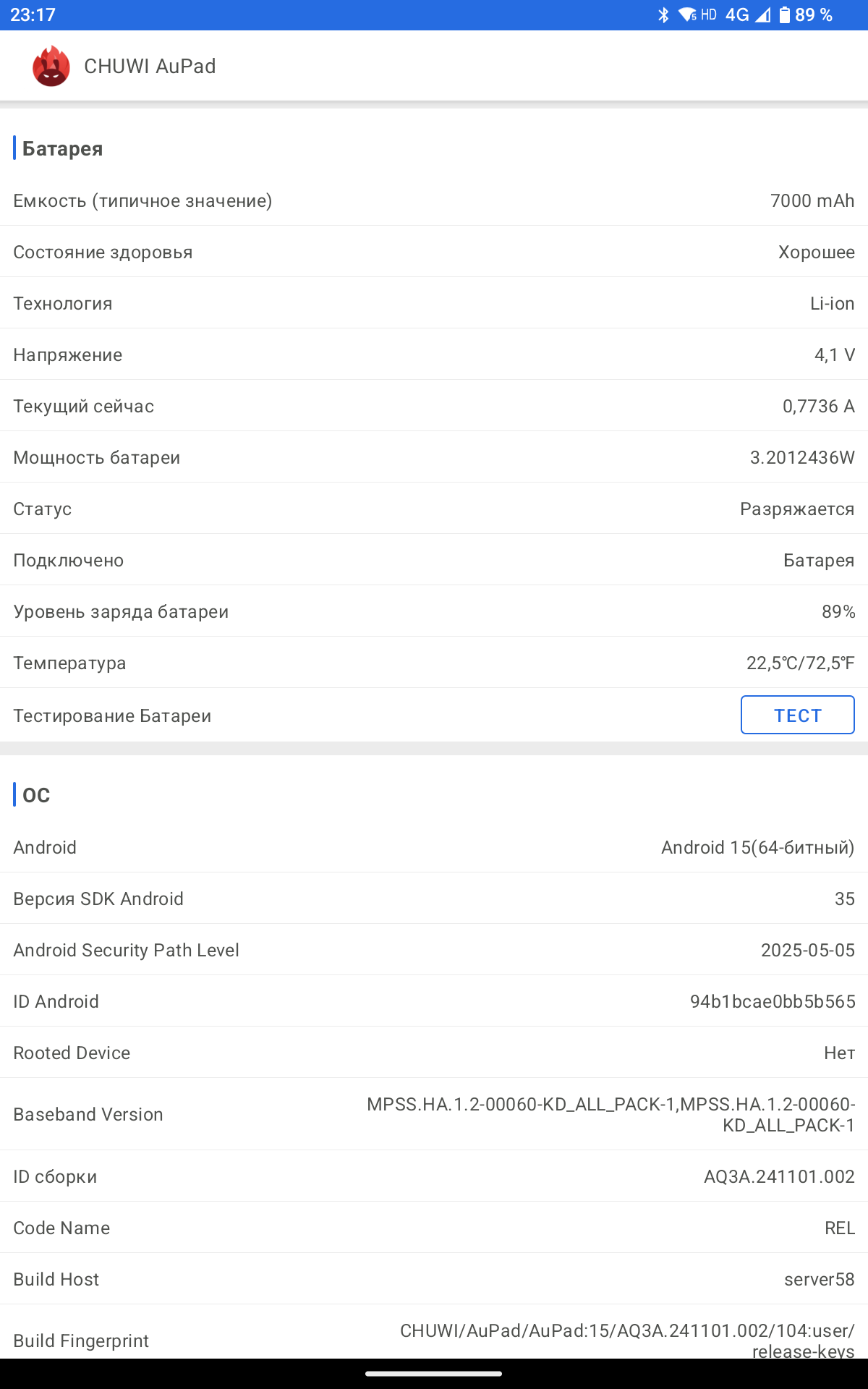Select the Емкость (типичное значение) row
Image resolution: width=868 pixels, height=1389 pixels.
(x=434, y=200)
